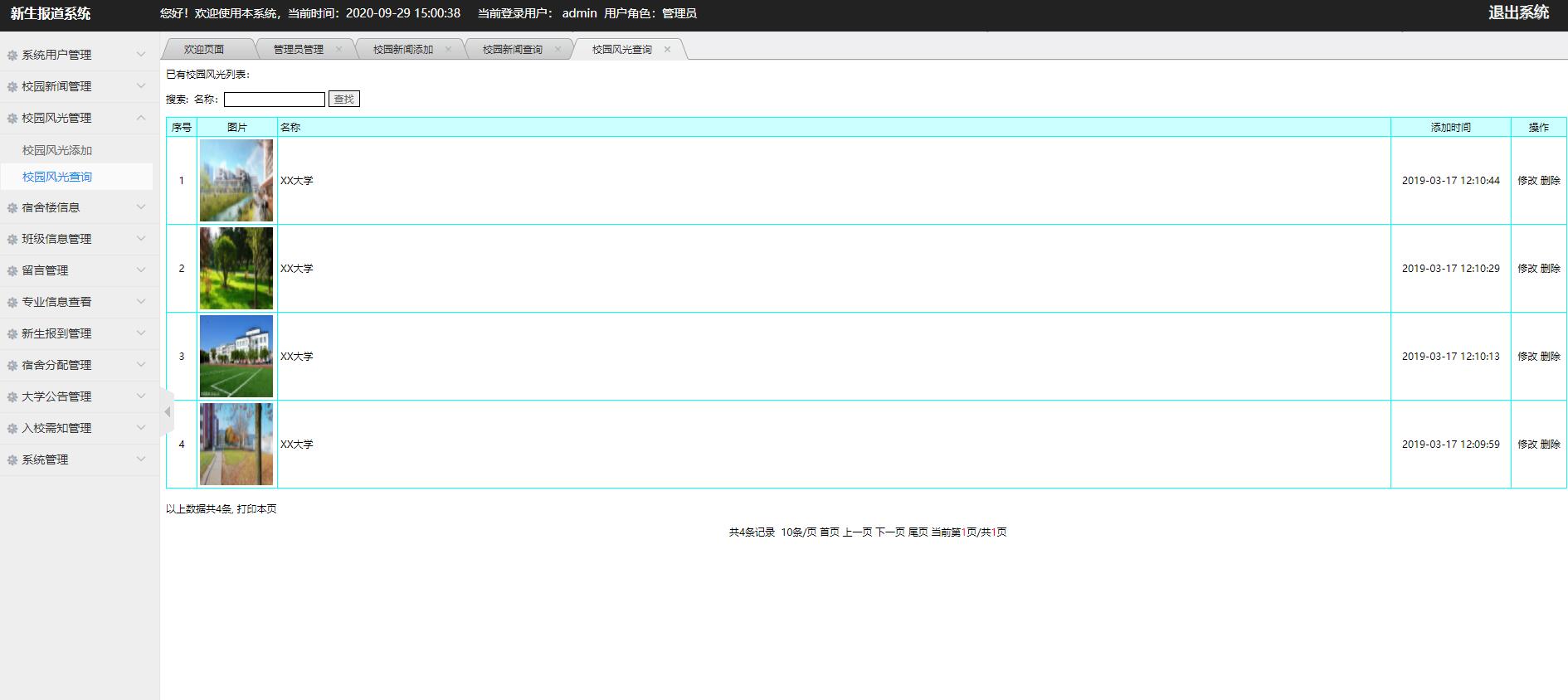Expand the 留言管理 menu chevron
Viewport: 1568px width, 700px height.
point(141,270)
